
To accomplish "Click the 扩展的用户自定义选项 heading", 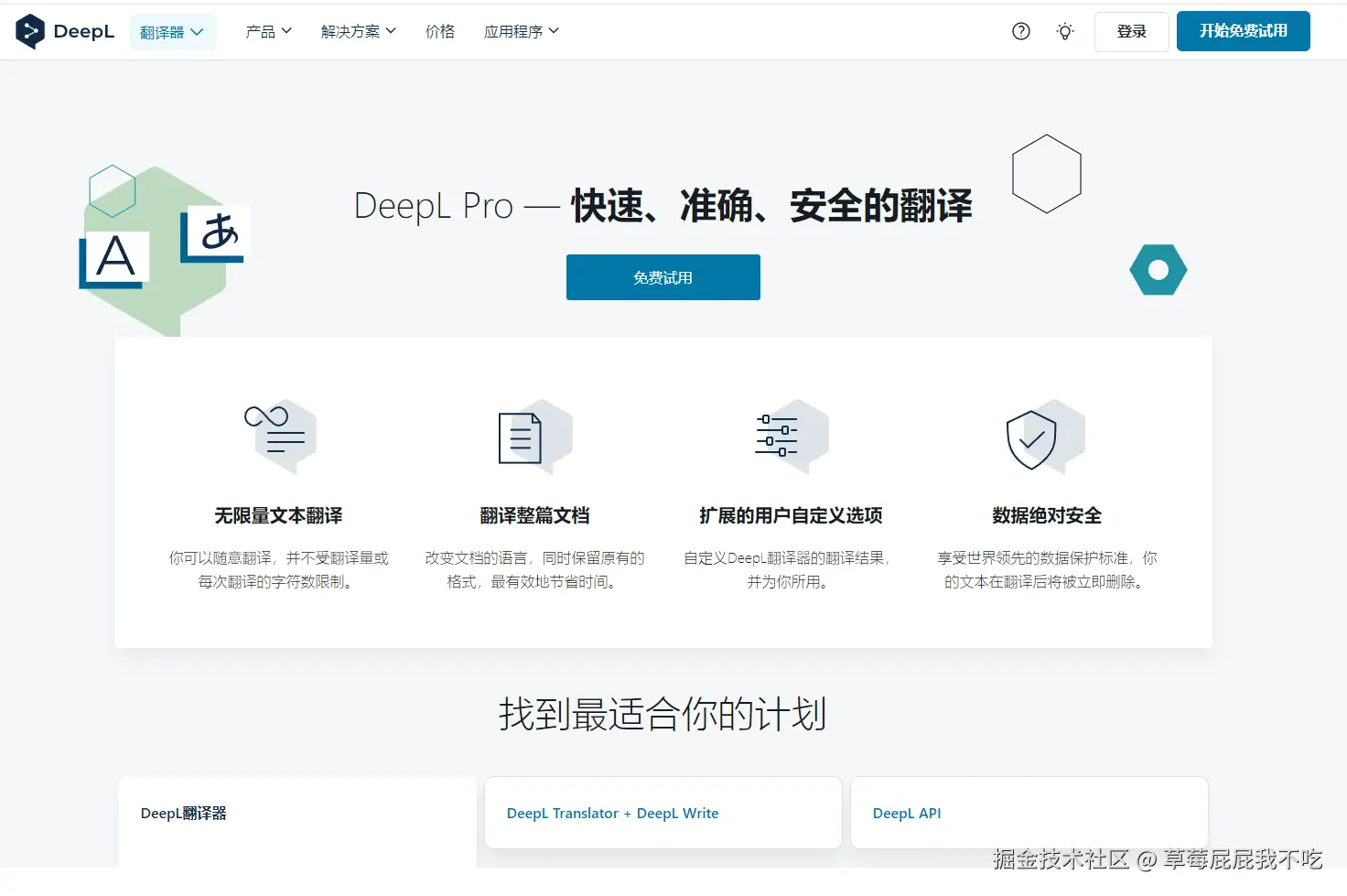I will [x=791, y=515].
